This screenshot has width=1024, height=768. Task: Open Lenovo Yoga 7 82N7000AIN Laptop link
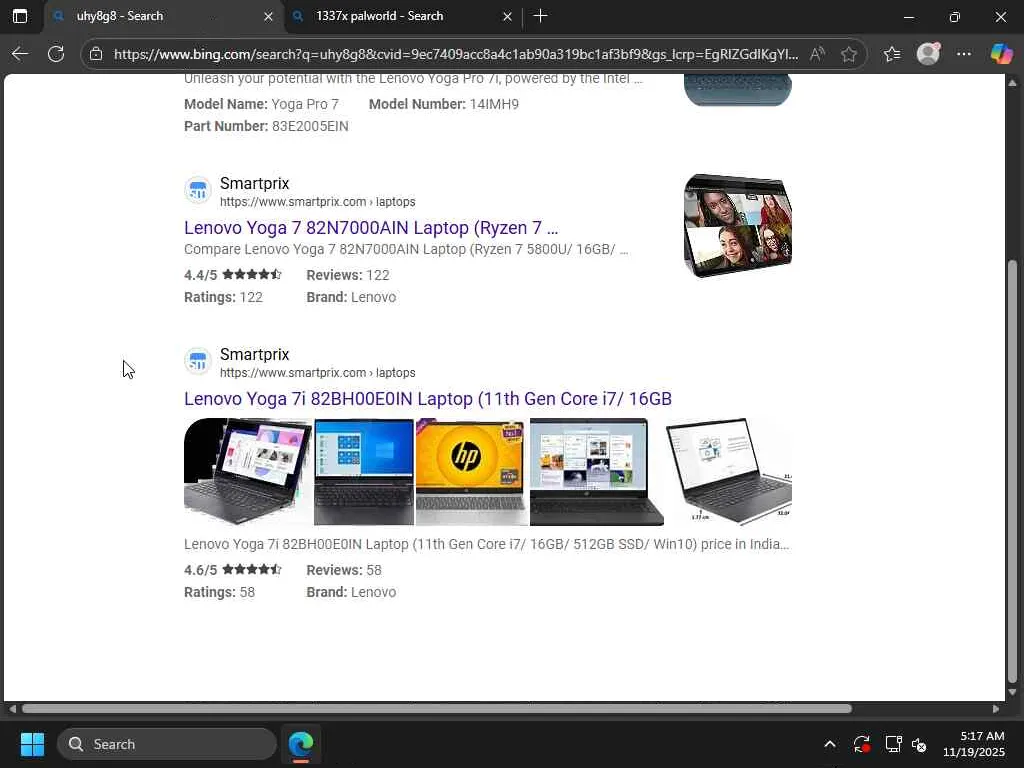[x=371, y=228]
